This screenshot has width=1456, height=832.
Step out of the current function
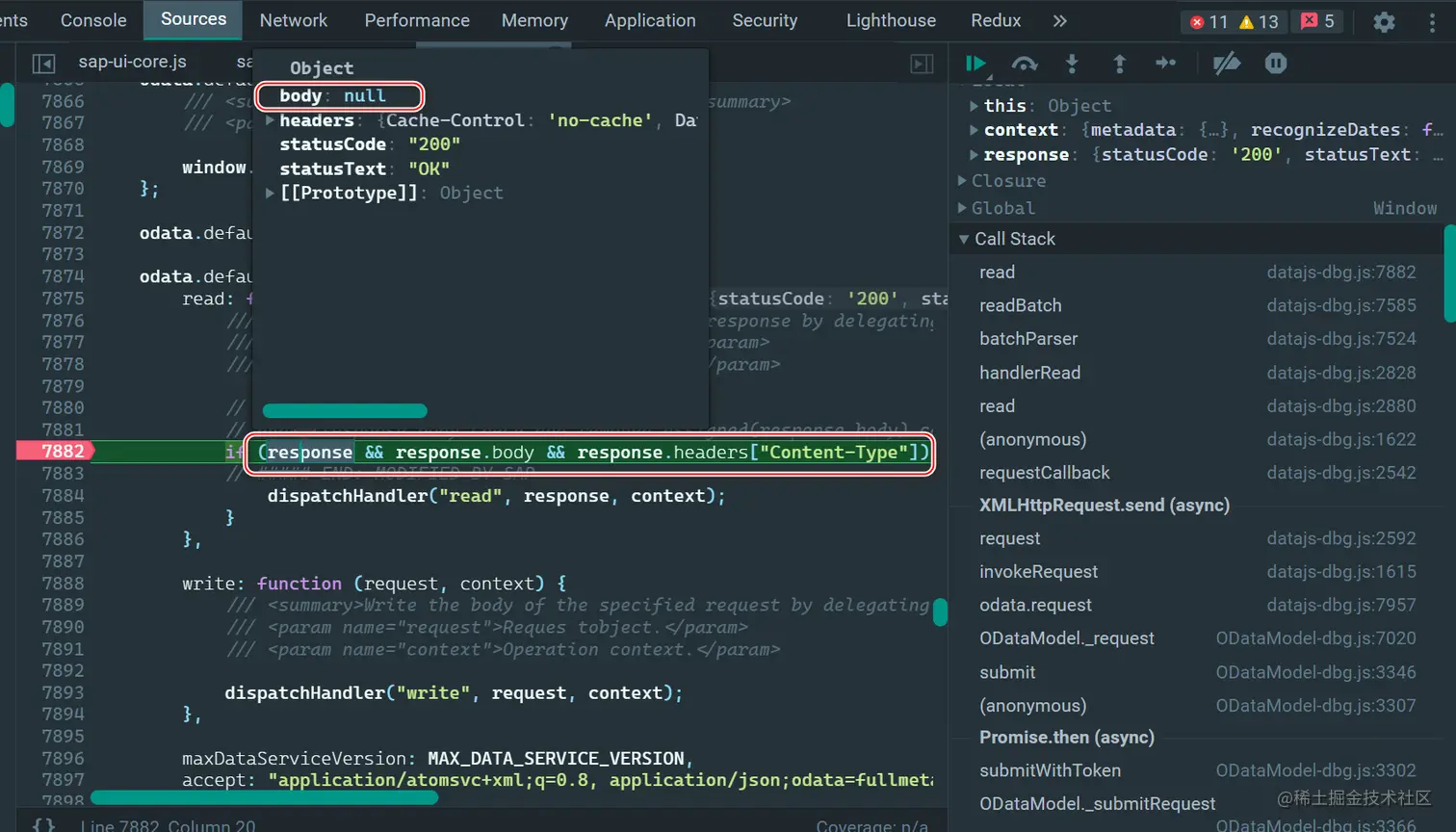(1119, 64)
